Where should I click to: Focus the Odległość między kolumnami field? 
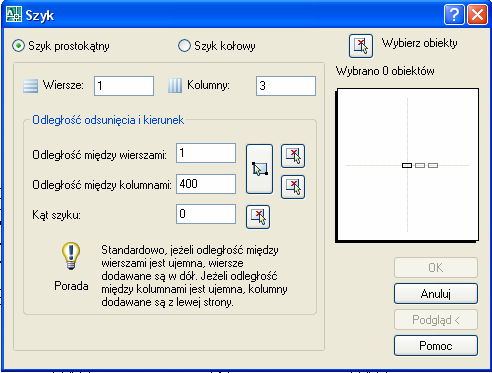point(206,184)
